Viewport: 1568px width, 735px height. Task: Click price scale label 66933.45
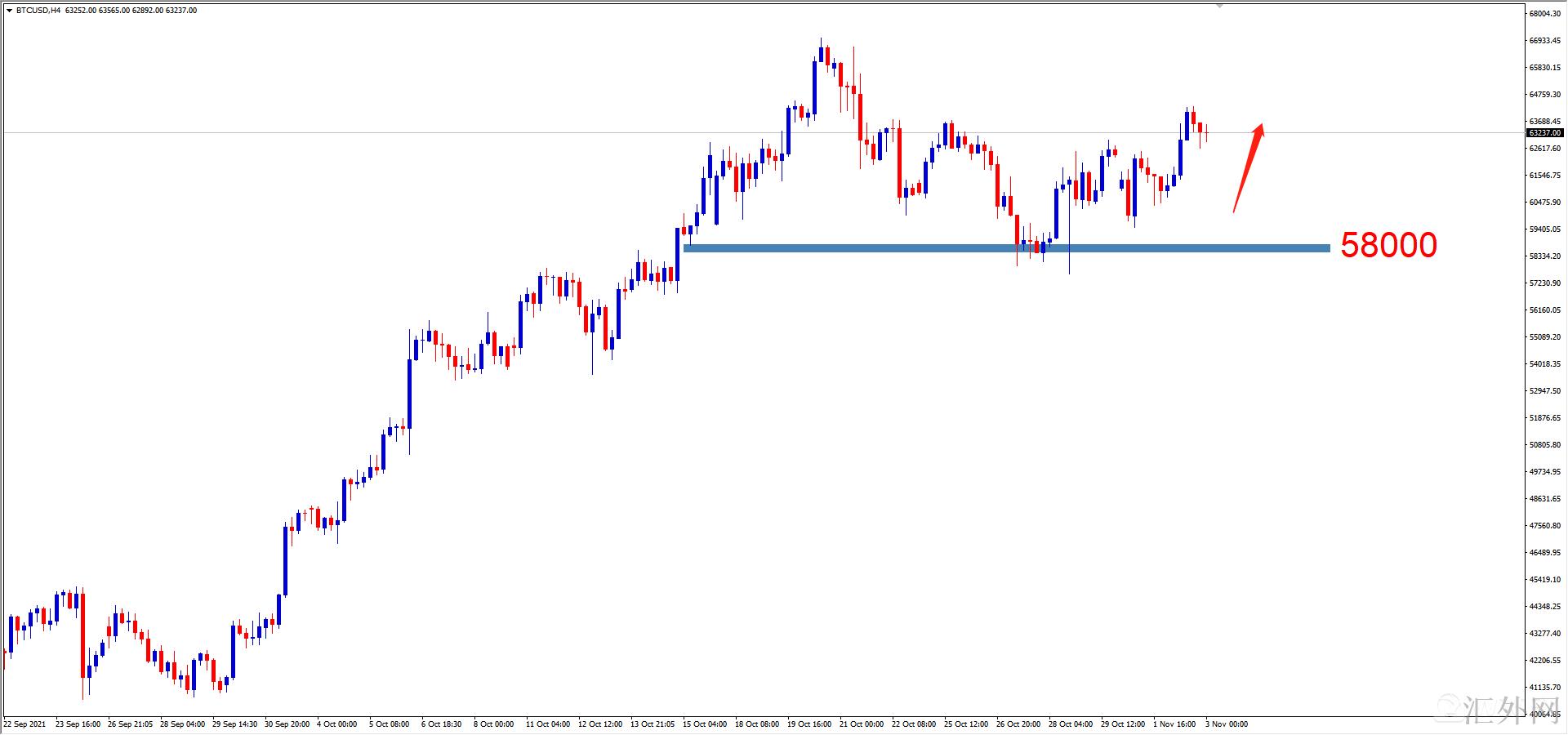point(1545,41)
